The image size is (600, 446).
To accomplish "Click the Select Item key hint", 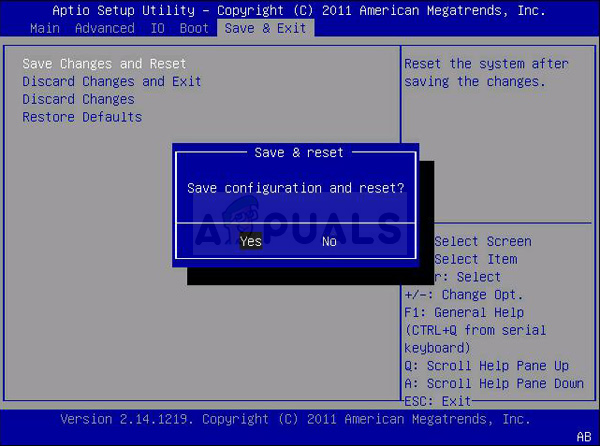I will coord(475,259).
